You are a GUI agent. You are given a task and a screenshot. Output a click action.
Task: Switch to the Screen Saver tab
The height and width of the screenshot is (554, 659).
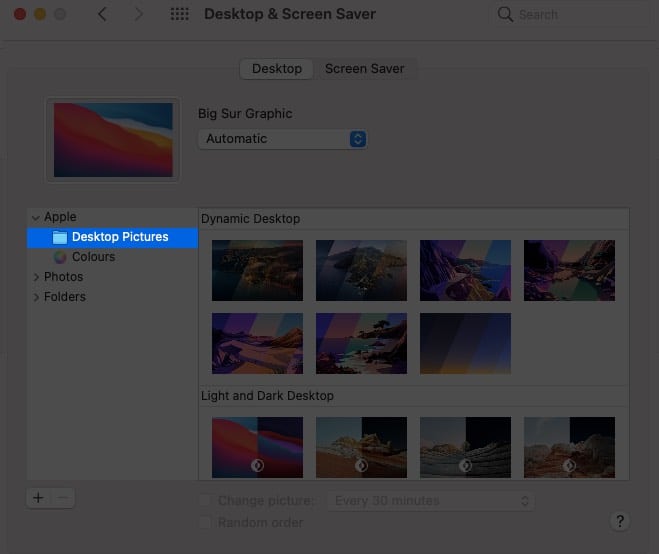tap(364, 69)
